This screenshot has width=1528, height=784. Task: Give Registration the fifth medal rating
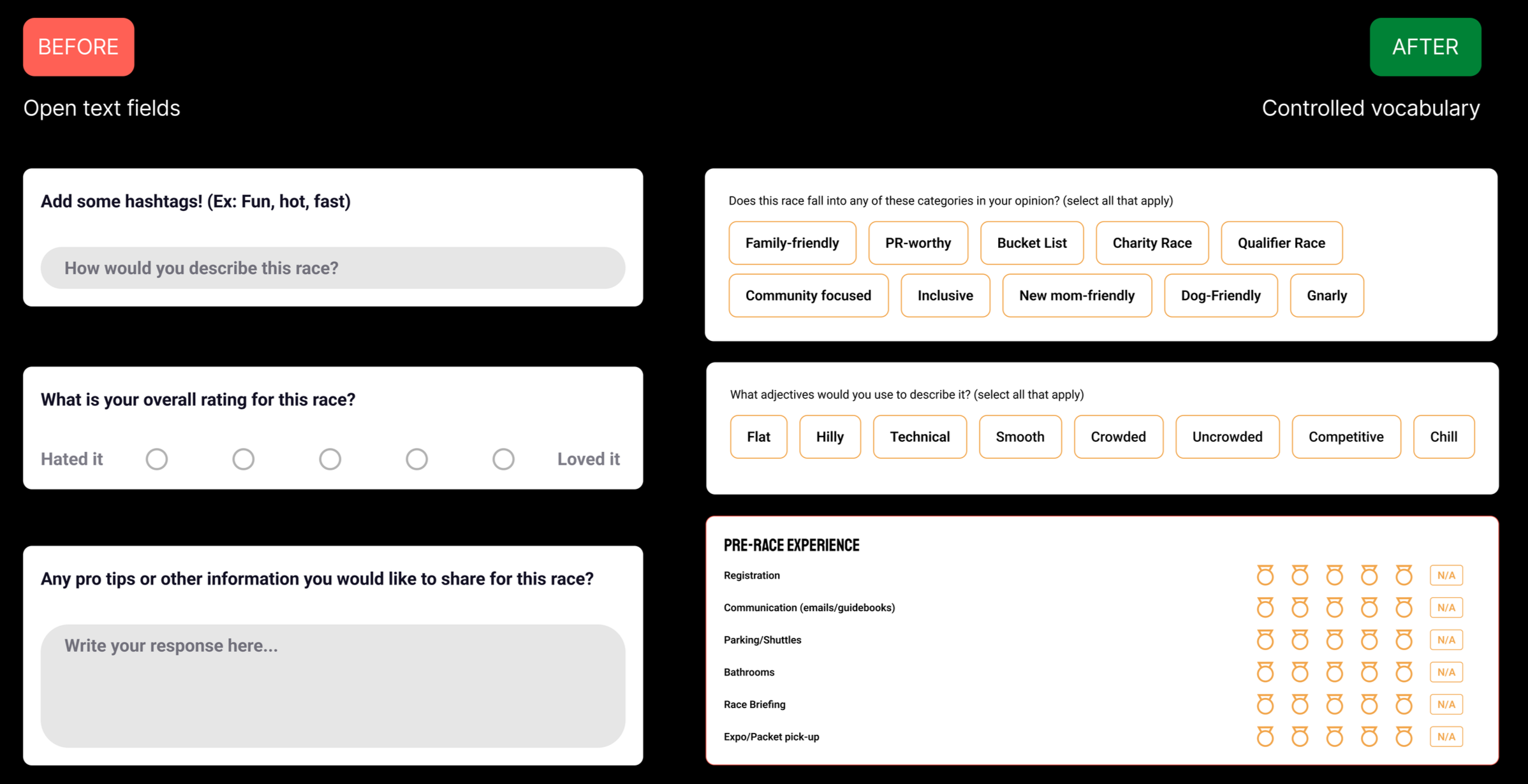point(1404,576)
